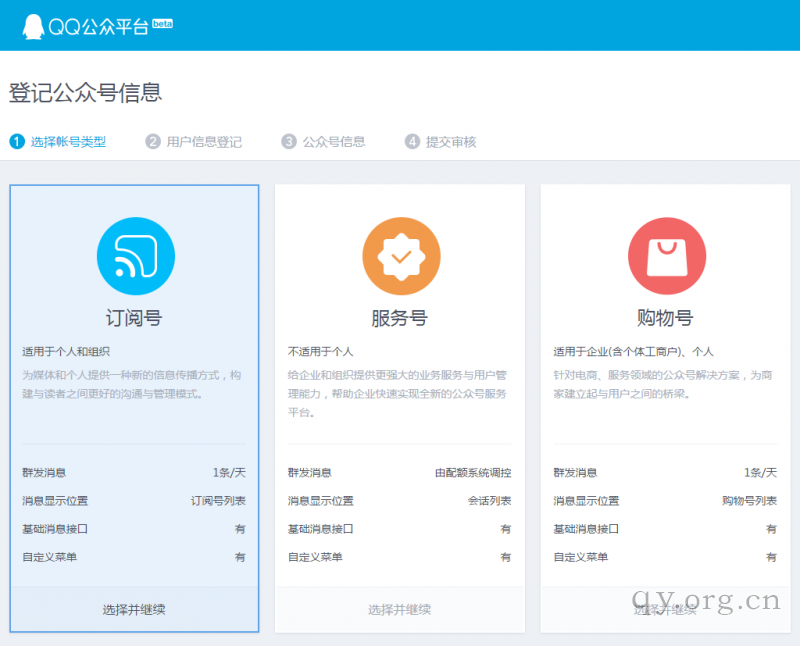Image resolution: width=800 pixels, height=646 pixels.
Task: Click the QQ penguin logo icon
Action: [x=33, y=26]
